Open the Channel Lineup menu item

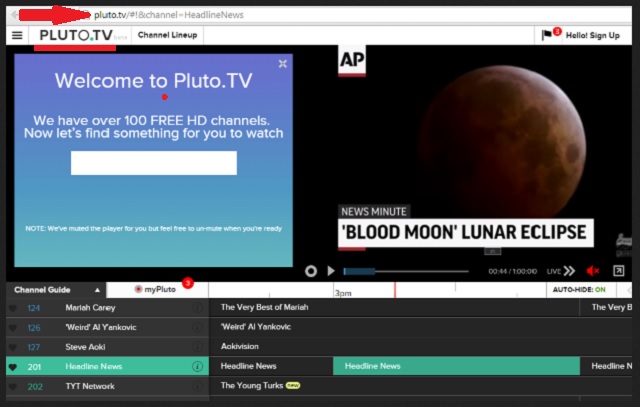pyautogui.click(x=167, y=35)
